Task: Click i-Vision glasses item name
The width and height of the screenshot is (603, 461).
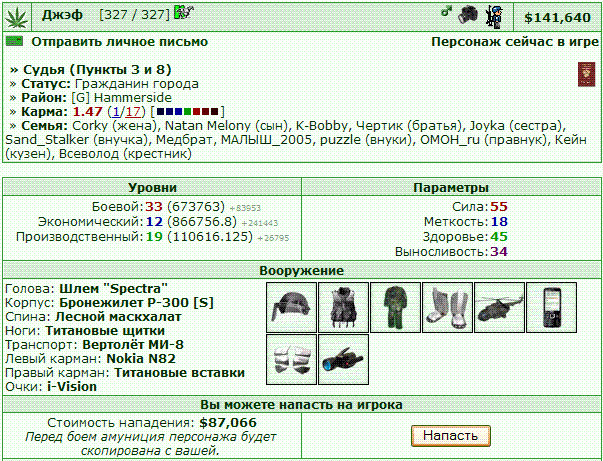Action: click(72, 386)
